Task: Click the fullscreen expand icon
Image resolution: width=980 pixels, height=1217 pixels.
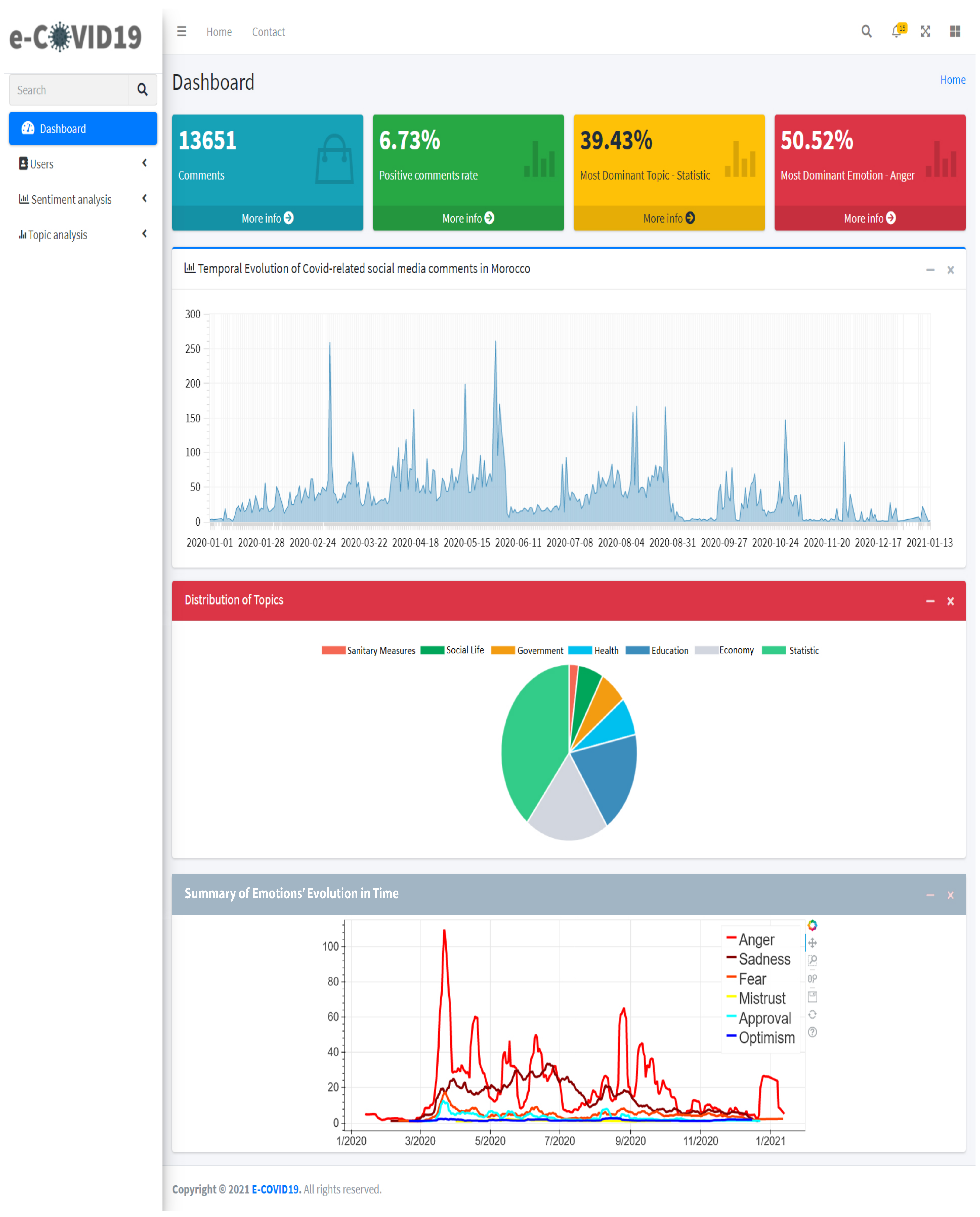Action: [926, 32]
